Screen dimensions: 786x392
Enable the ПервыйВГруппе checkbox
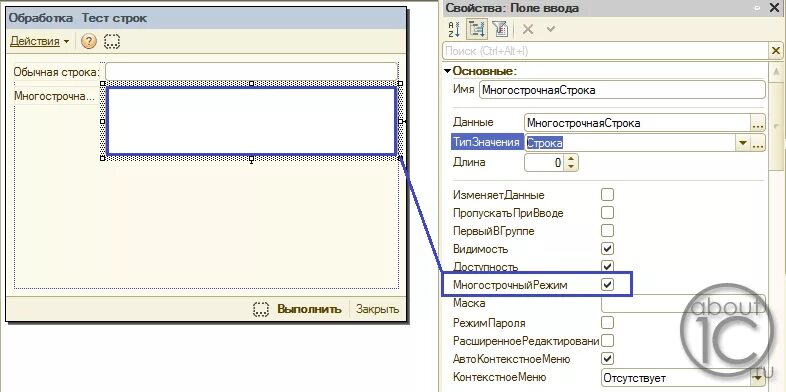click(607, 231)
